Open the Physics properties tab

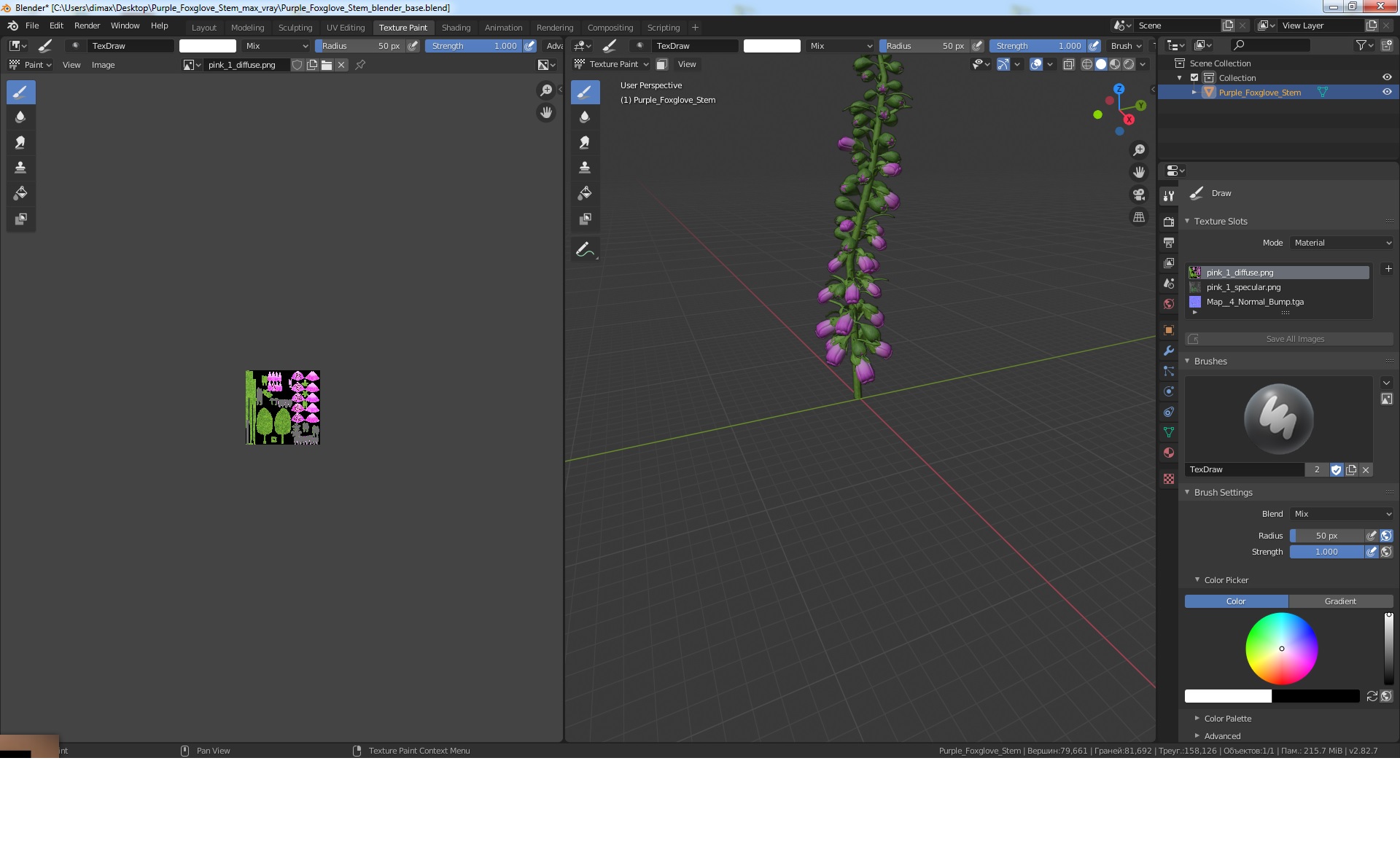click(x=1169, y=391)
